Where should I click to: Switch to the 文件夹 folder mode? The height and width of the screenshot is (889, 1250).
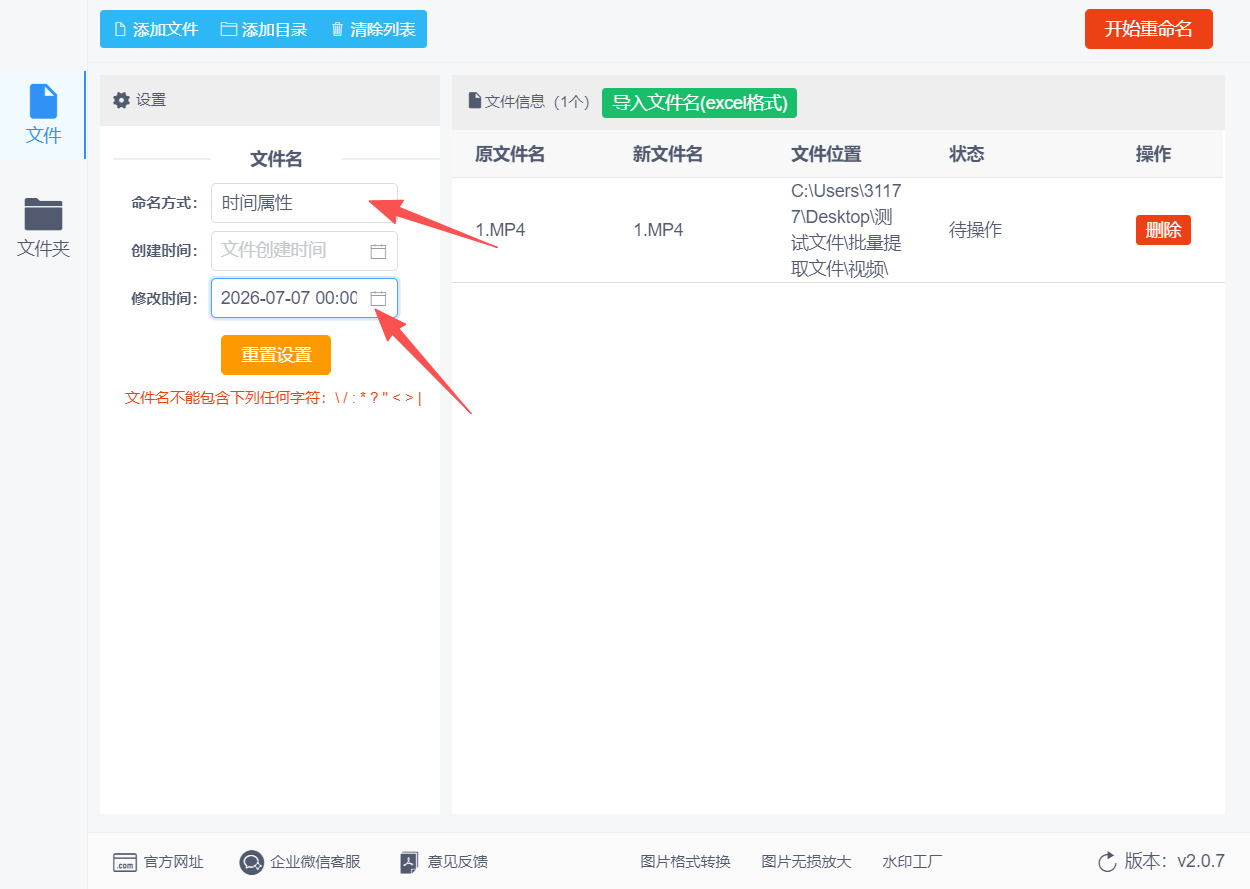(44, 228)
